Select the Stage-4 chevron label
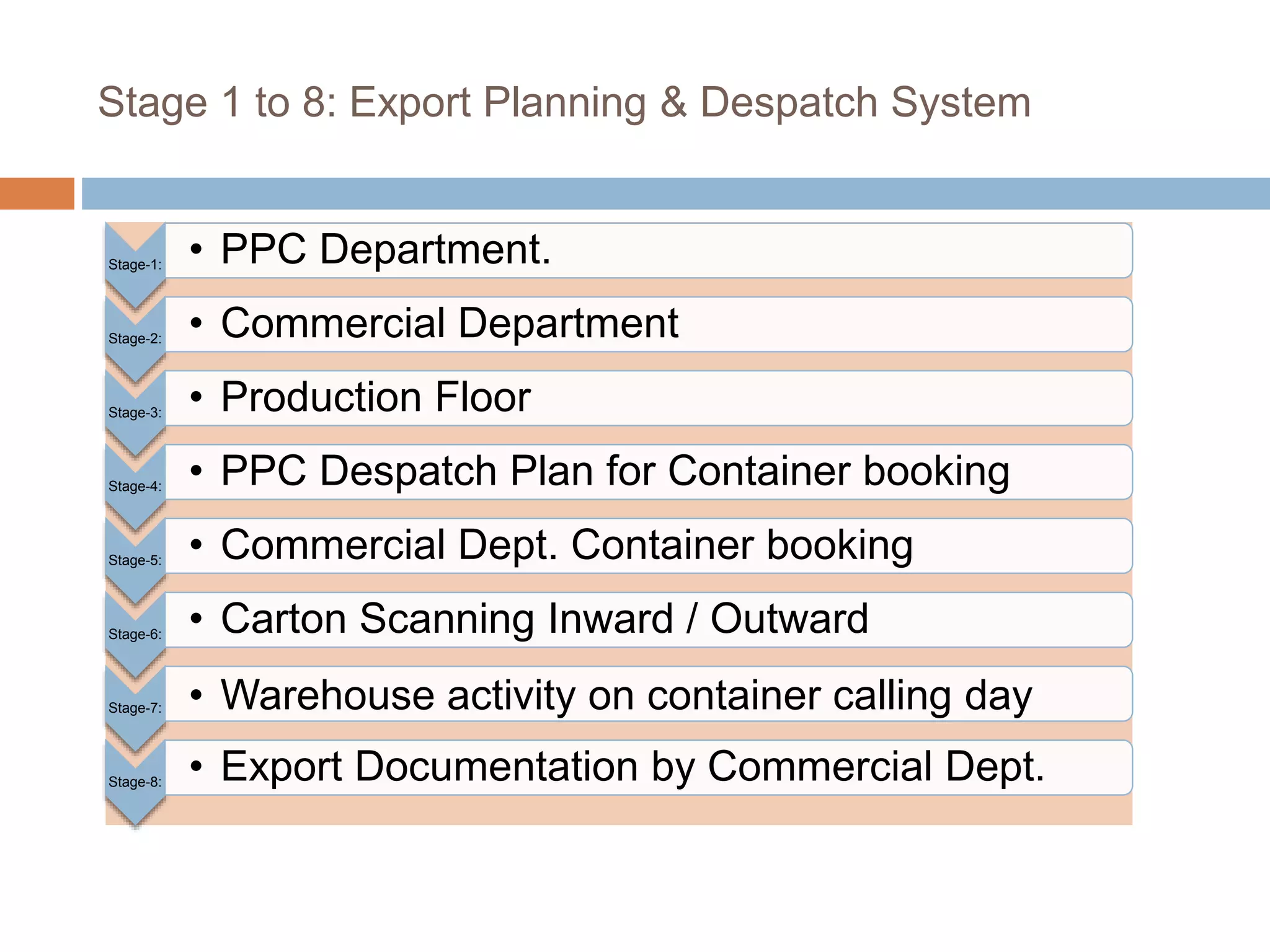Image resolution: width=1270 pixels, height=952 pixels. click(x=135, y=487)
